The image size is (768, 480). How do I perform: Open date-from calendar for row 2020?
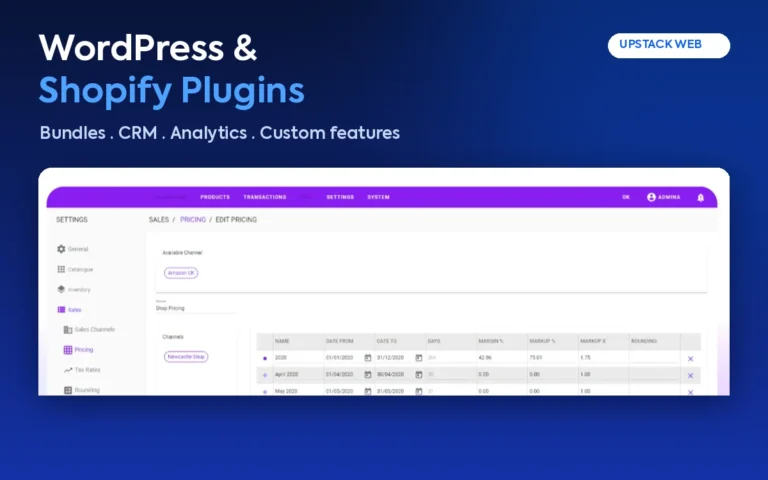click(368, 358)
